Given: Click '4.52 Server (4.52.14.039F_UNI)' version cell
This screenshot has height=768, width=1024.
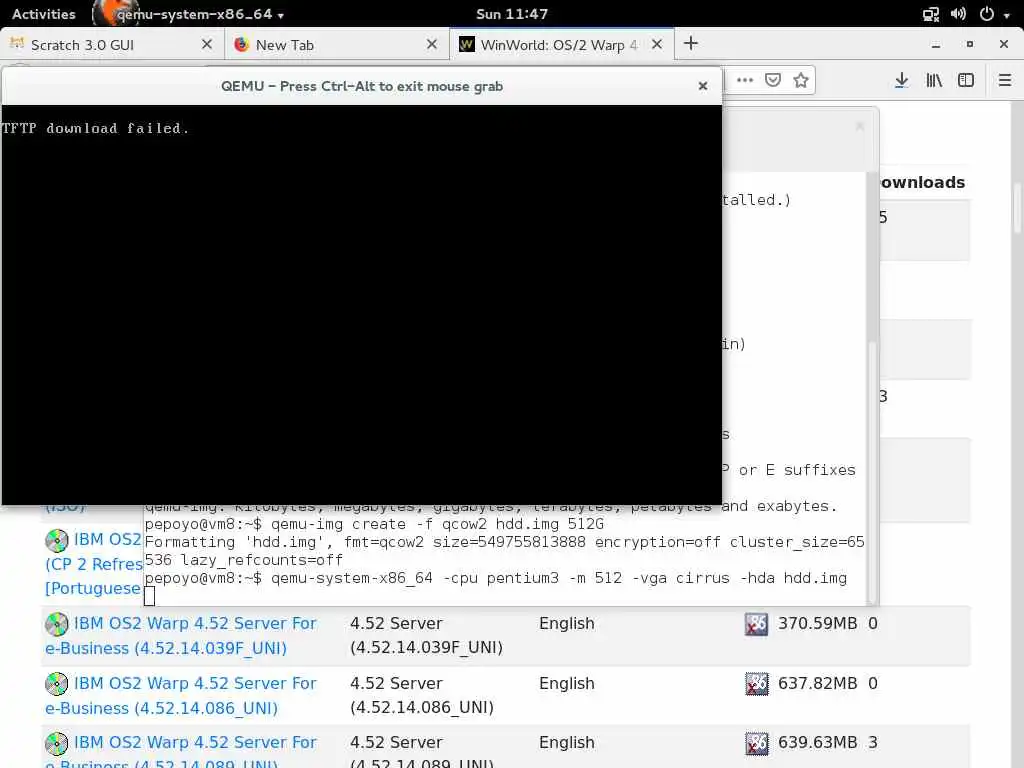Looking at the screenshot, I should click(x=426, y=635).
